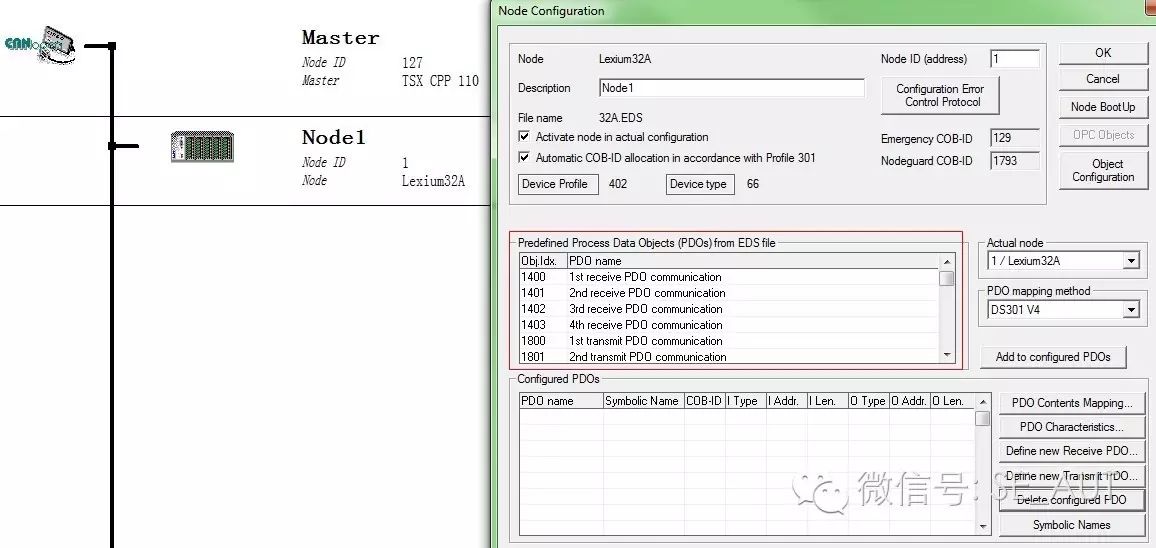Click the Cancel button

[1103, 79]
